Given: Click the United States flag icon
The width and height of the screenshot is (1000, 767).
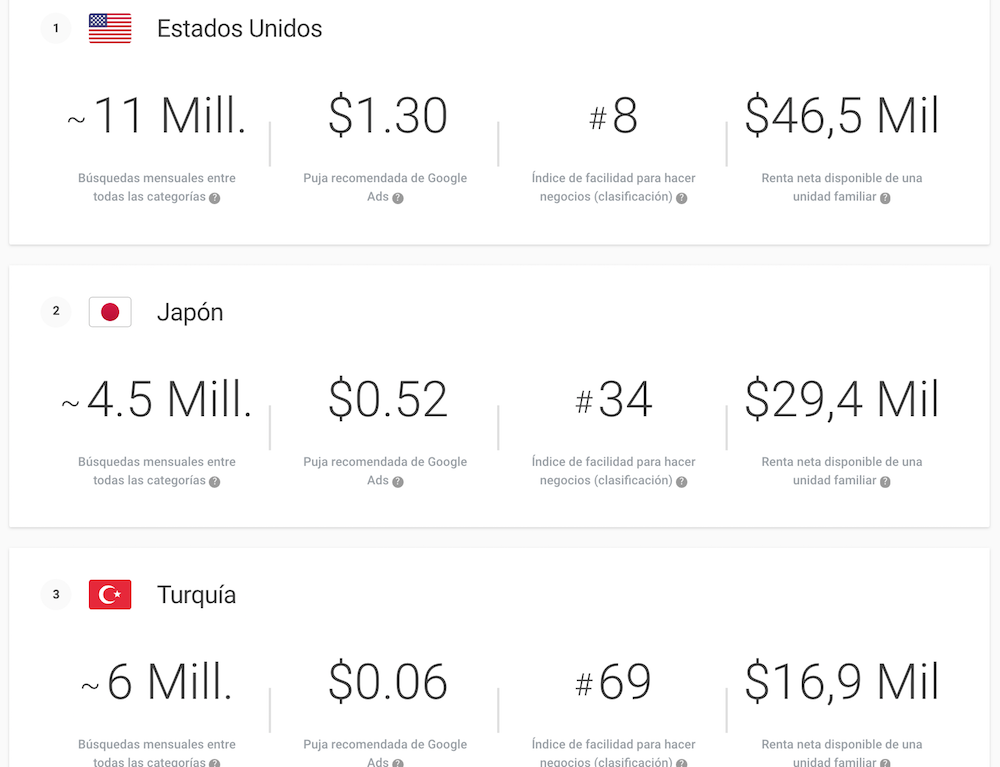Looking at the screenshot, I should tap(110, 28).
